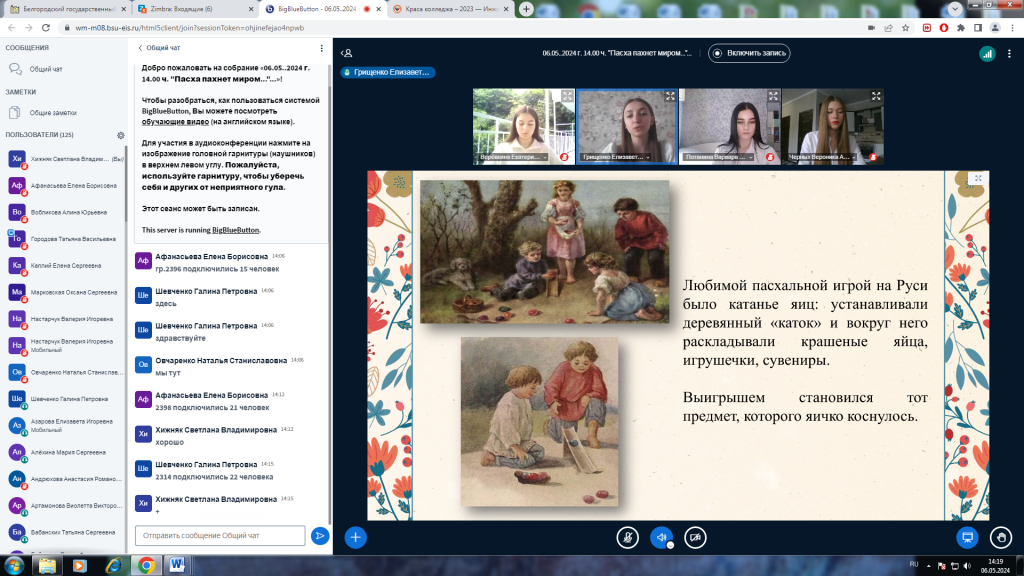1024x576 pixels.
Task: Select user Марковская Оксана Сергеевна
Action: (63, 293)
